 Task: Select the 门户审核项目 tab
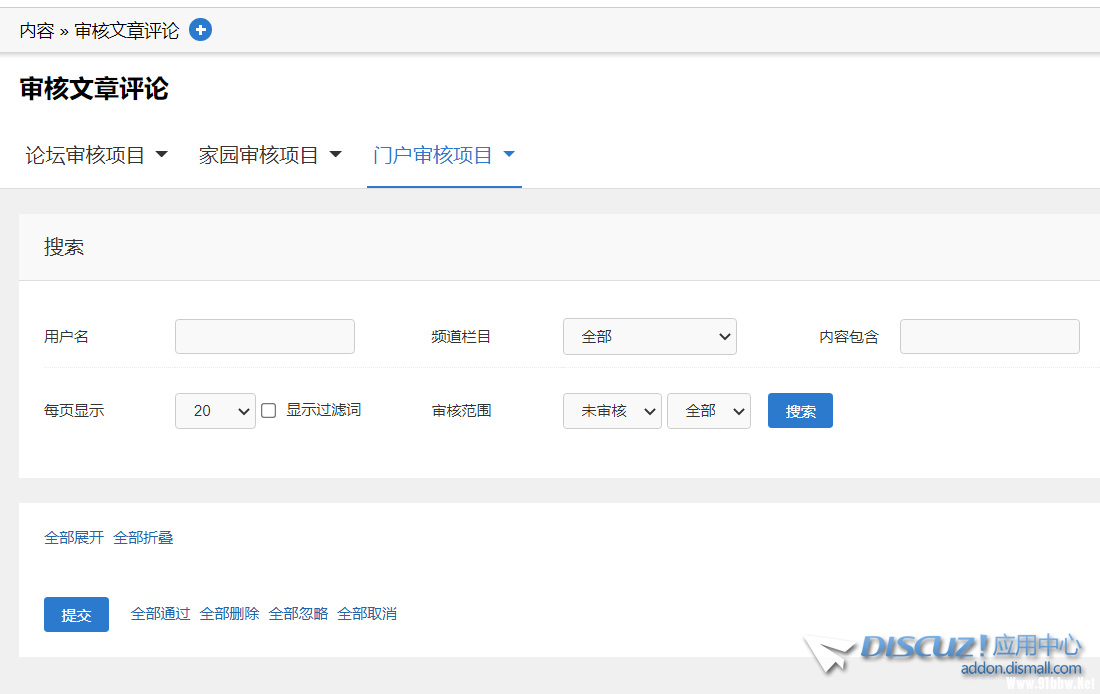click(x=432, y=155)
